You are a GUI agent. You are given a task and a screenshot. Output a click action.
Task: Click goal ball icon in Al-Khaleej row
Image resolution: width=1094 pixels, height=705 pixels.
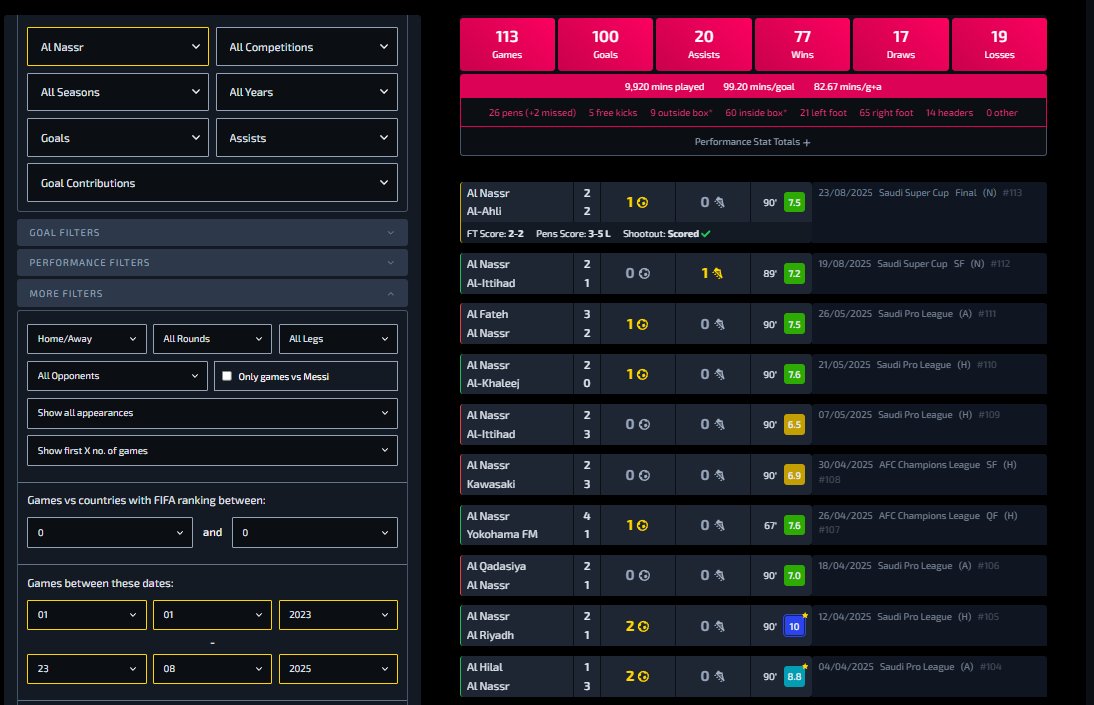click(x=643, y=374)
